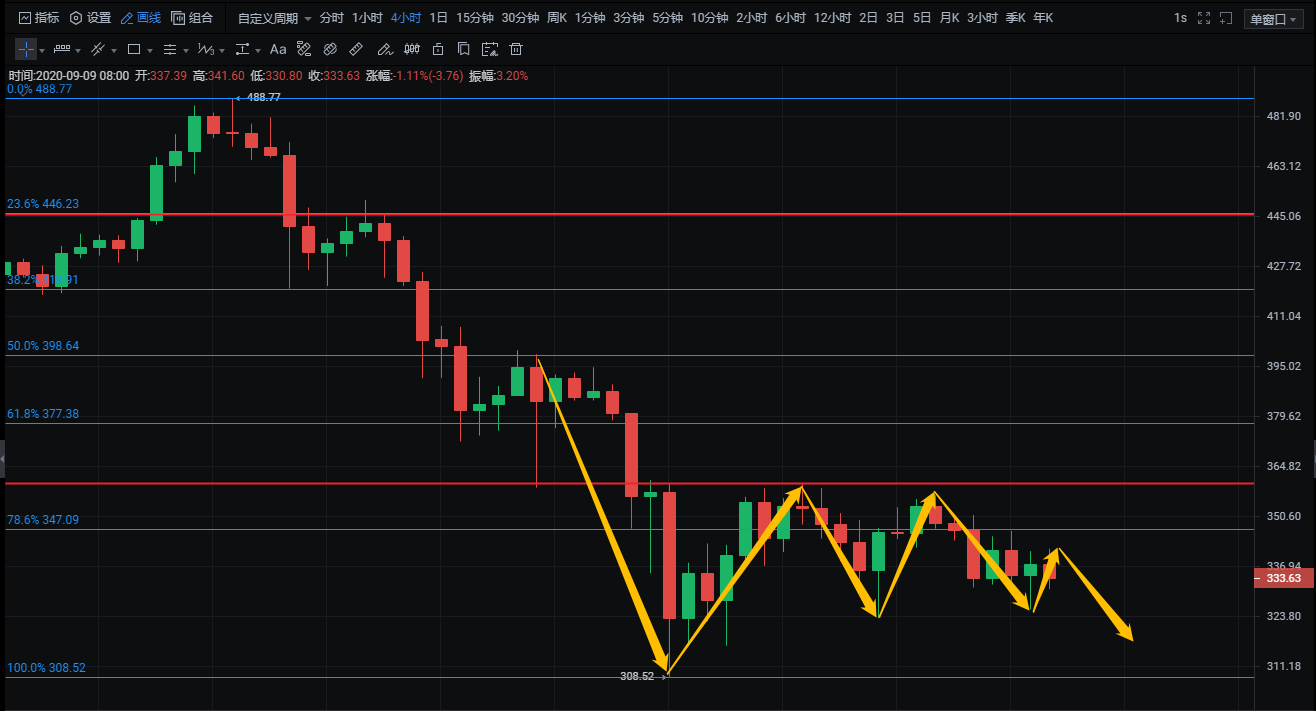Click the pencil brush drawing tool
This screenshot has width=1316, height=711.
click(384, 49)
